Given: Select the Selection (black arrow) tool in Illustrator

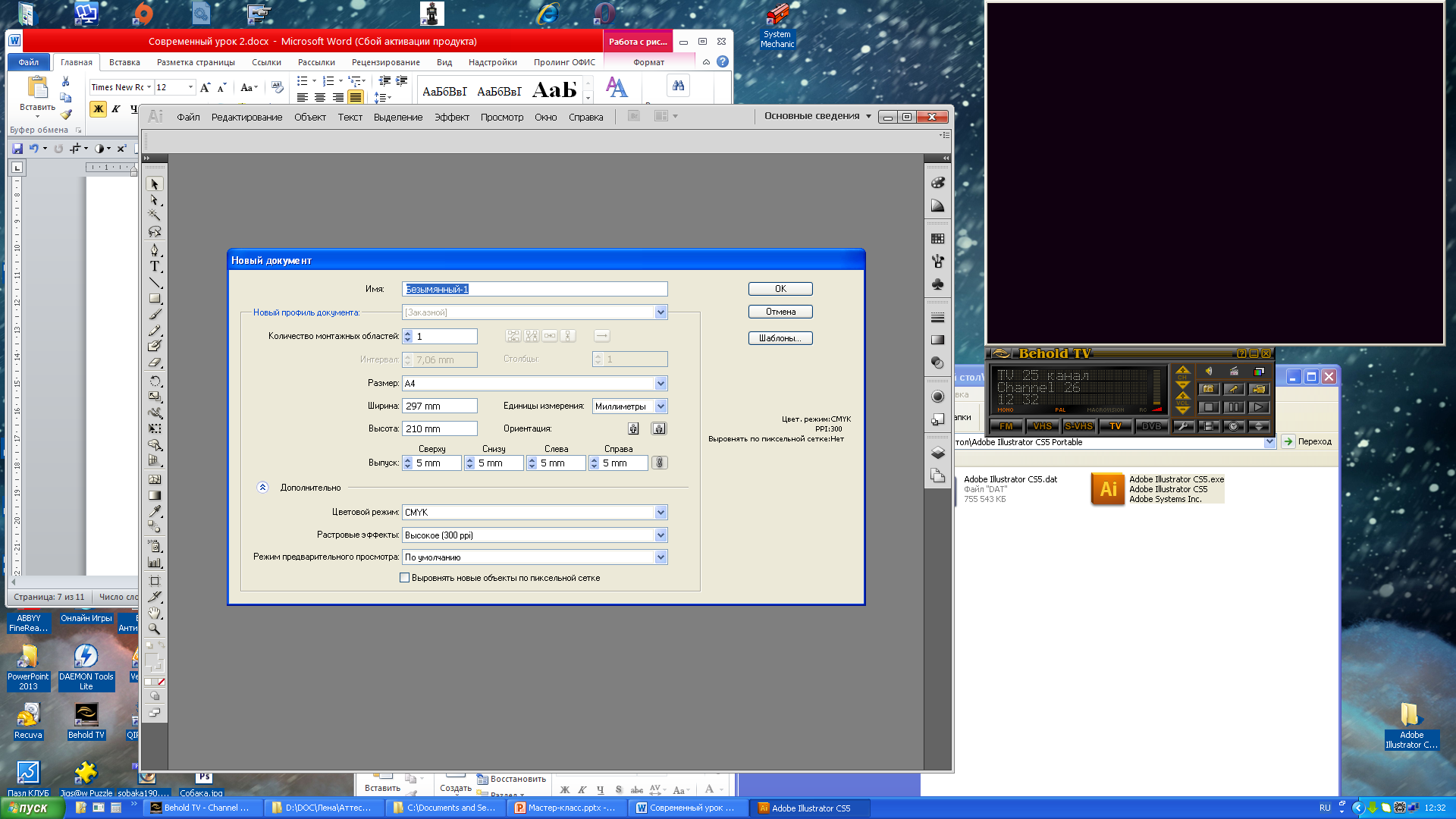Looking at the screenshot, I should (155, 184).
